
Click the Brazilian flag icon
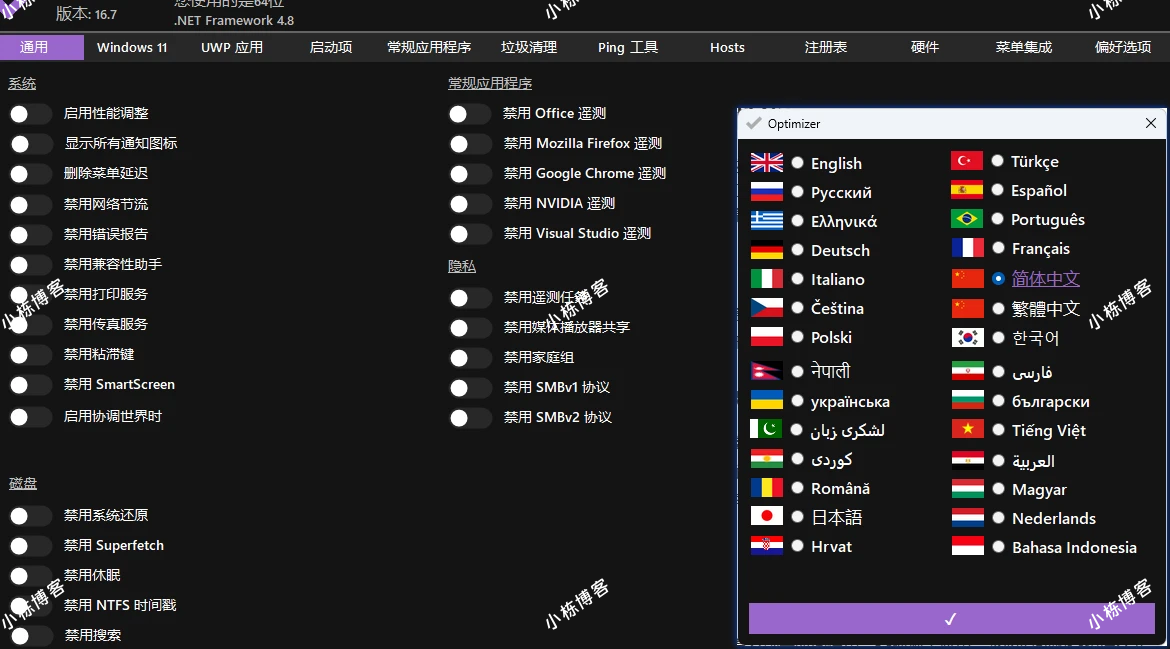point(967,219)
